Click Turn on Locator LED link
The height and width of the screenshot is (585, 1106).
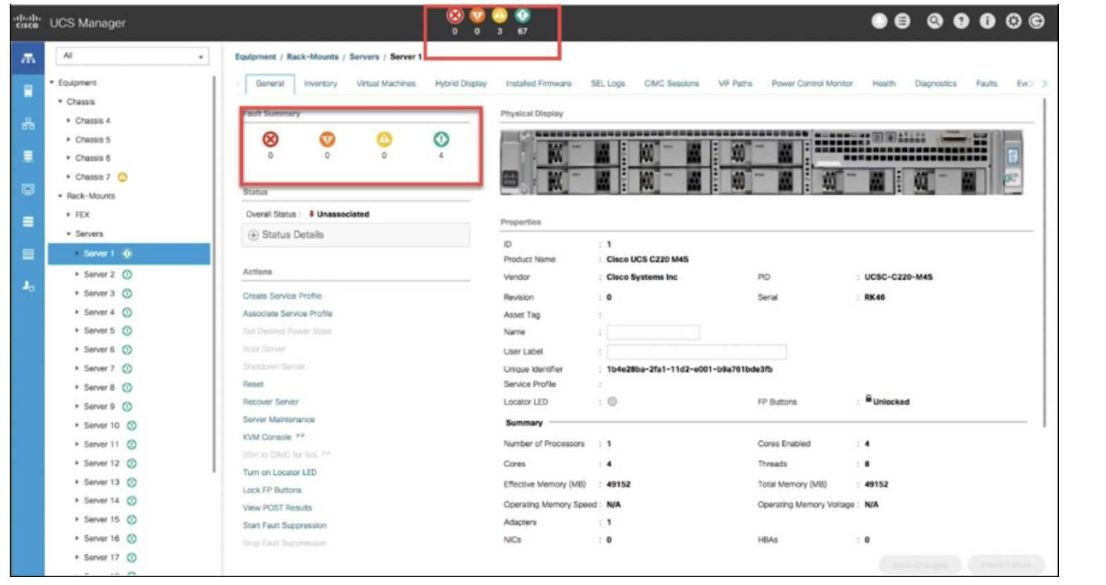(x=279, y=472)
